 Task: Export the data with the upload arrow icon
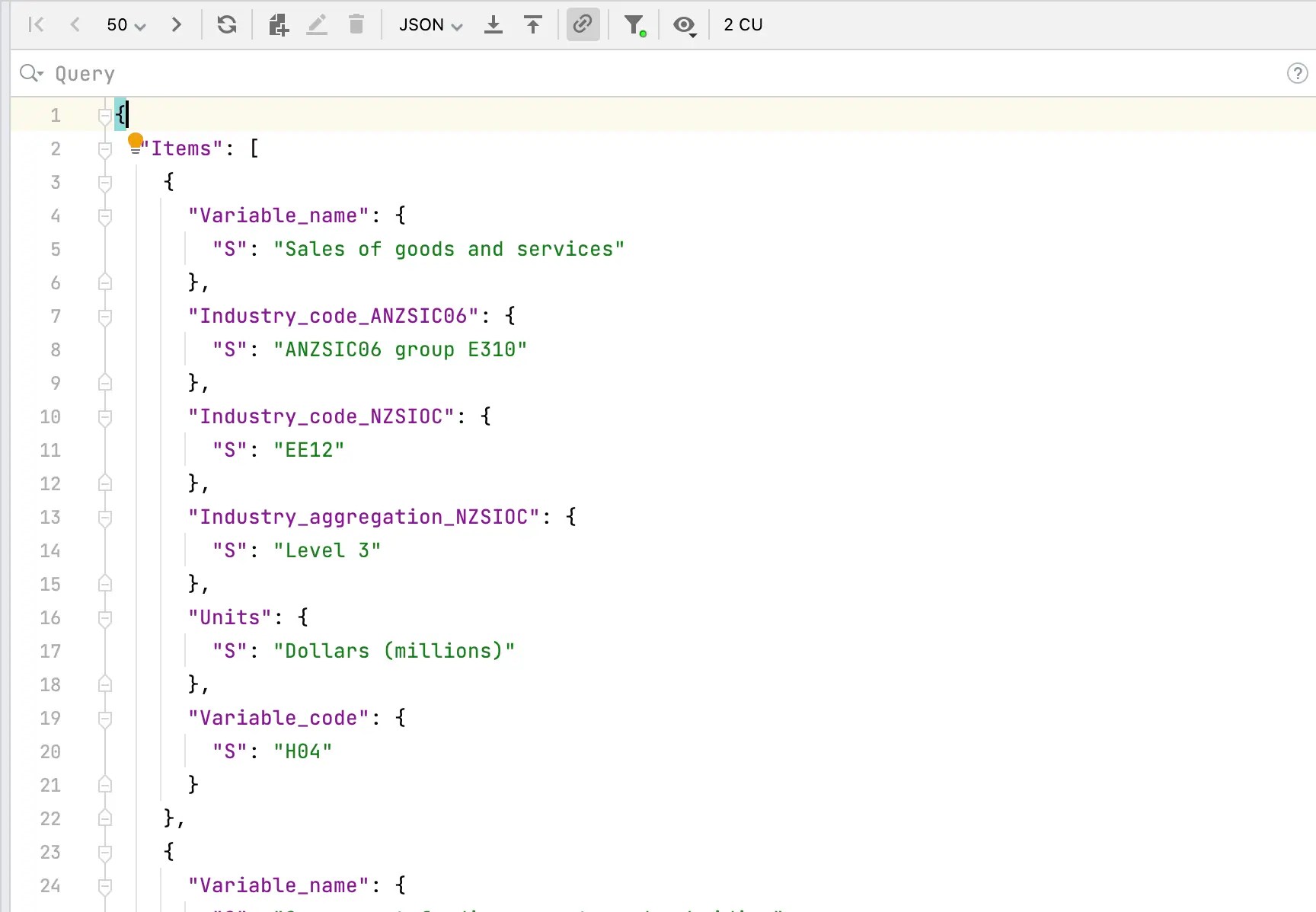(x=532, y=24)
